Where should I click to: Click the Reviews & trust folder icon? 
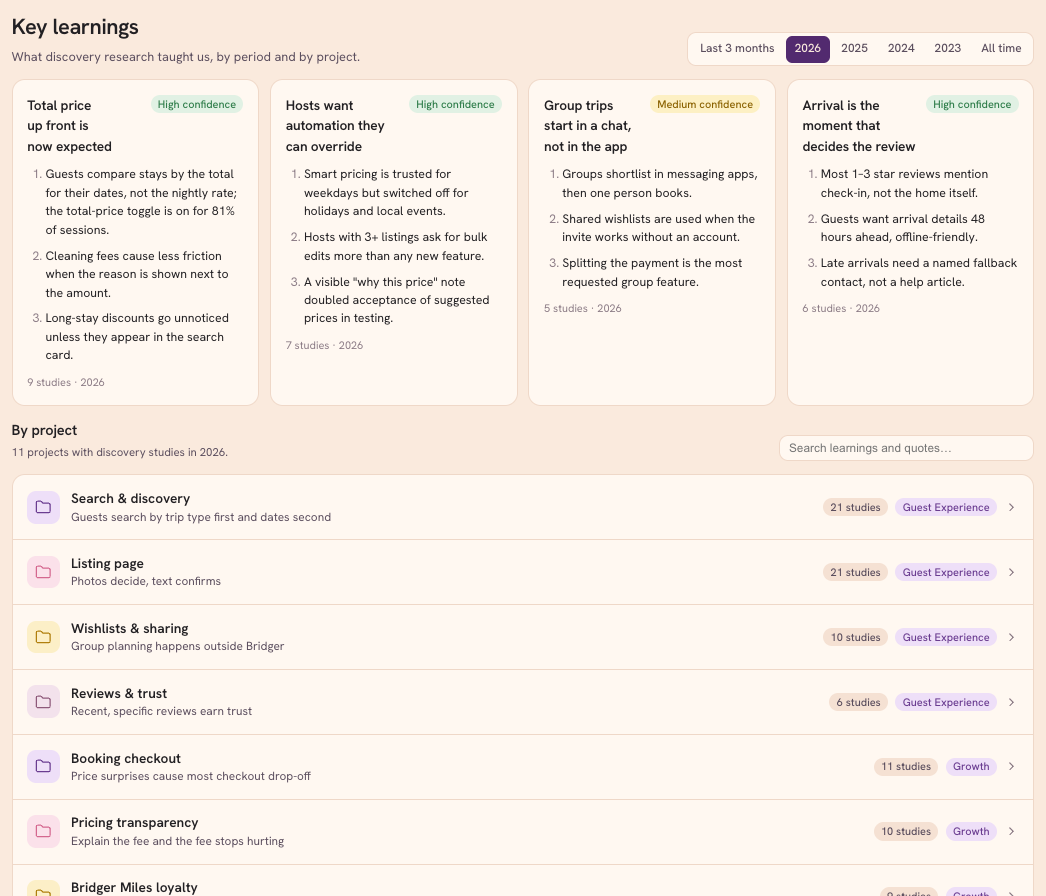coord(43,702)
